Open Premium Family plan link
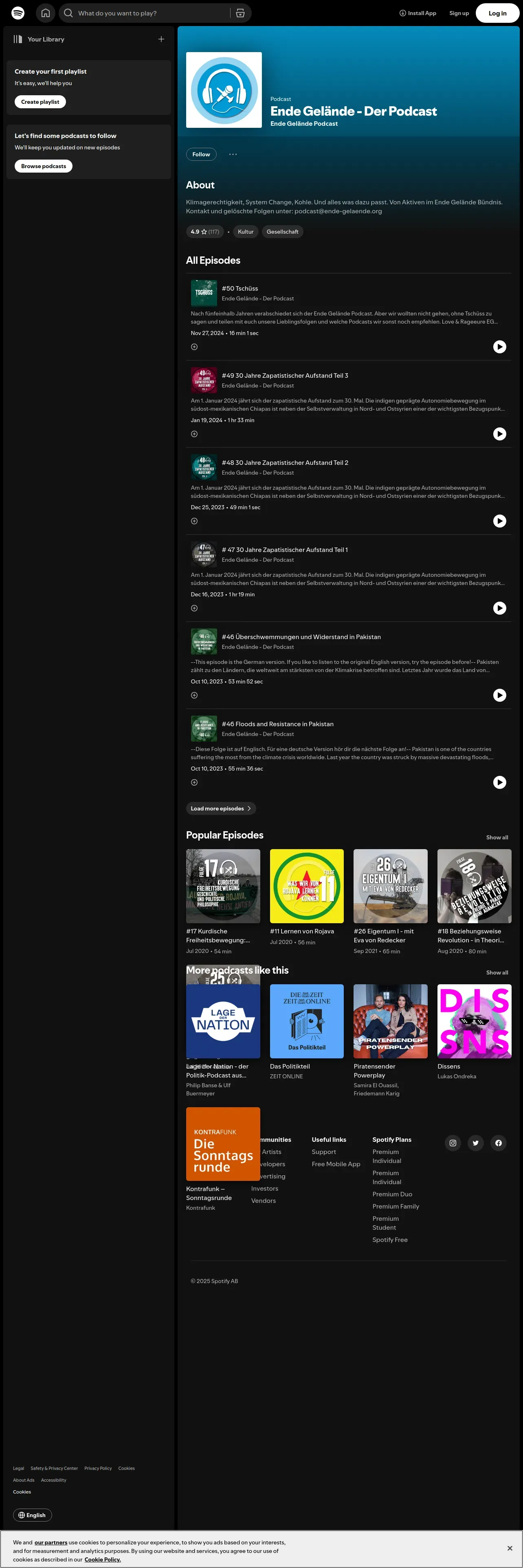Screen dimensions: 523x1568 [396, 1207]
